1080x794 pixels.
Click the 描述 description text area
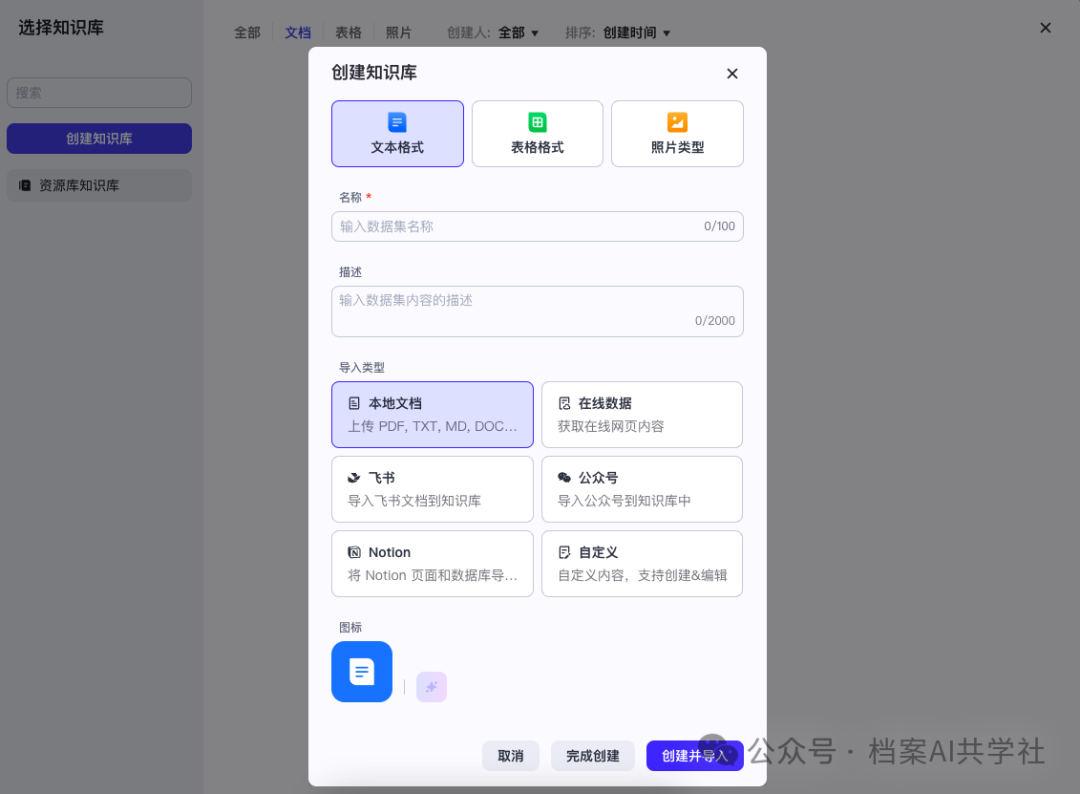537,311
